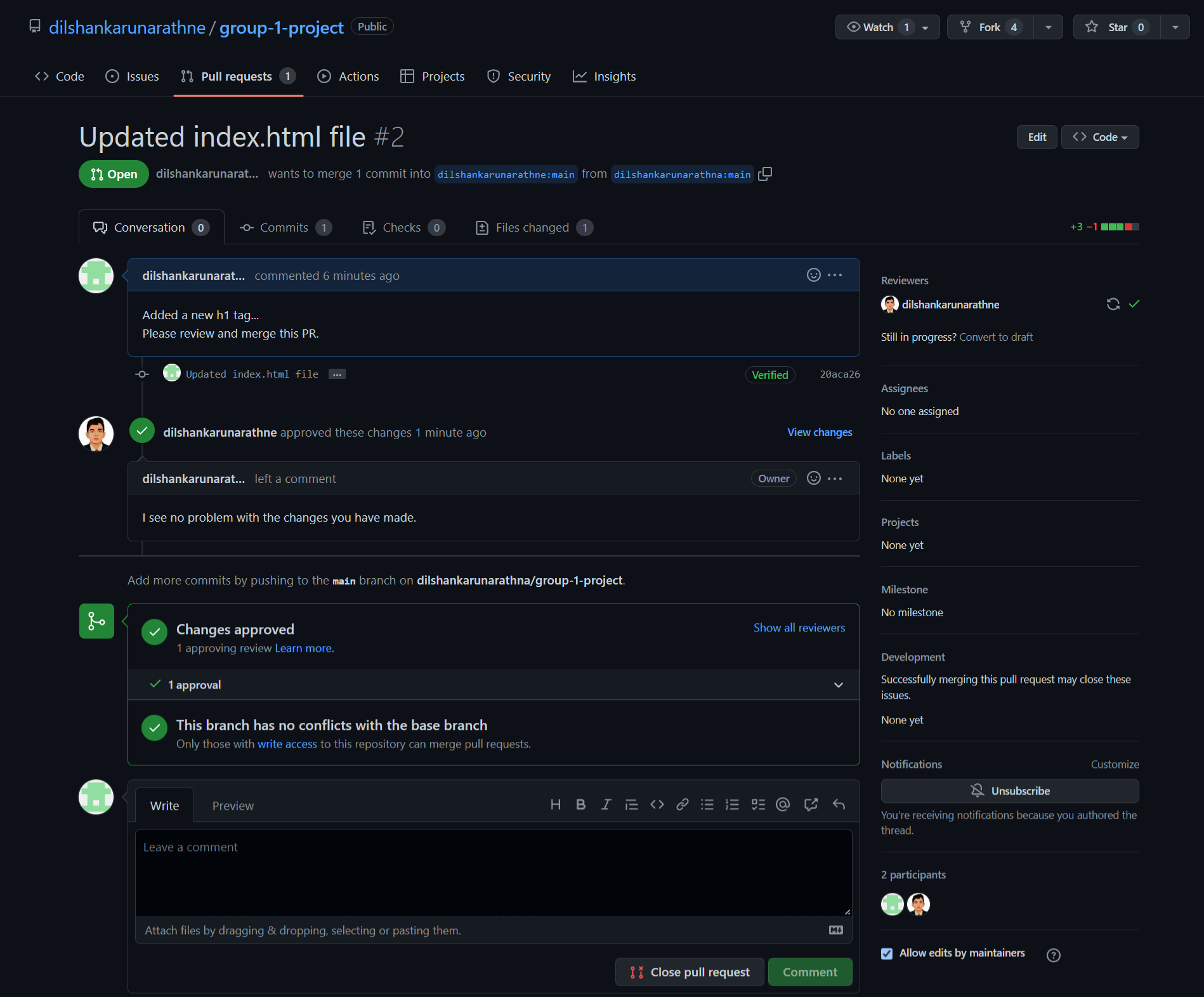Open Star lists dropdown arrow
1204x997 pixels.
(x=1175, y=27)
